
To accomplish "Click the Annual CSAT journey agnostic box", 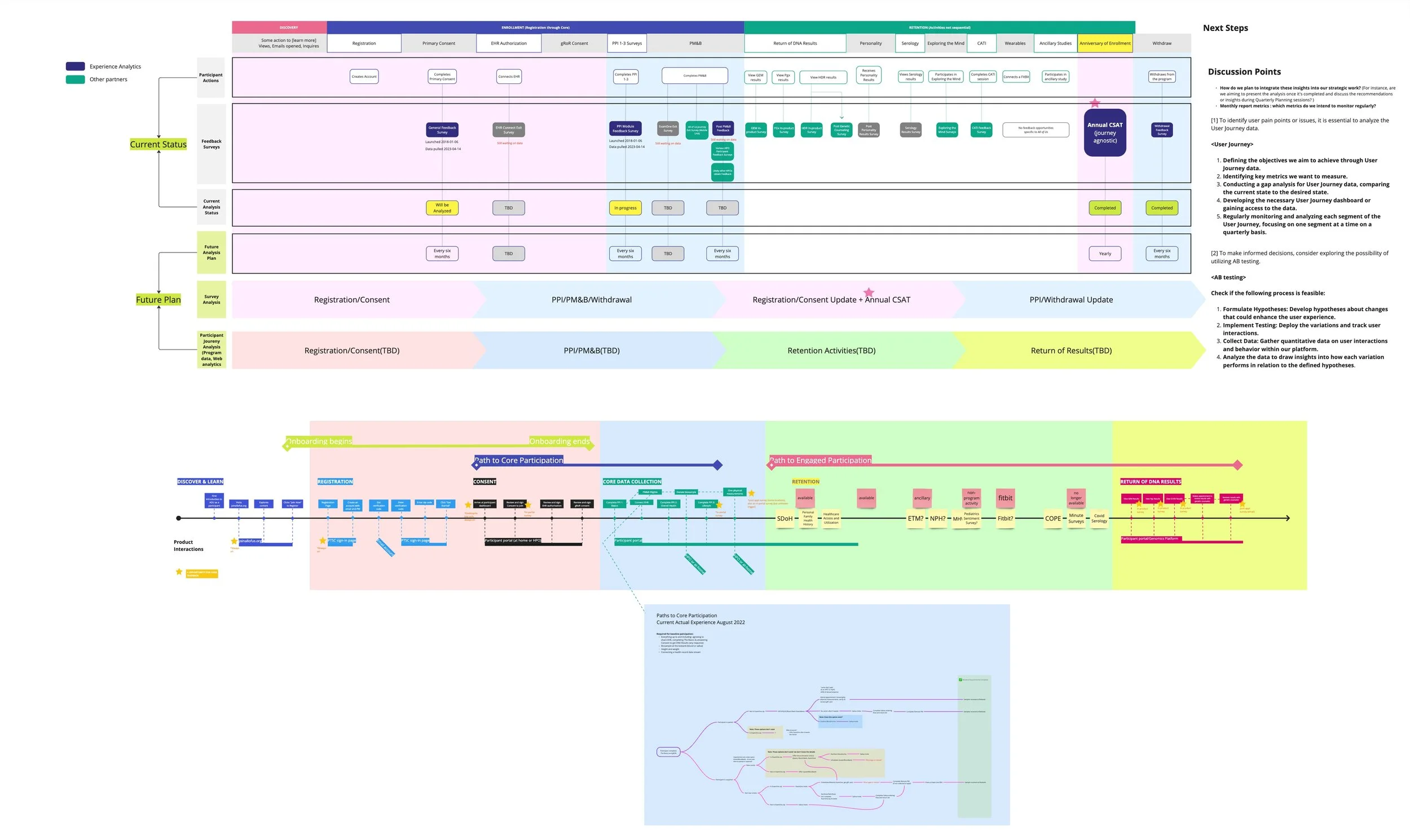I will point(1104,132).
